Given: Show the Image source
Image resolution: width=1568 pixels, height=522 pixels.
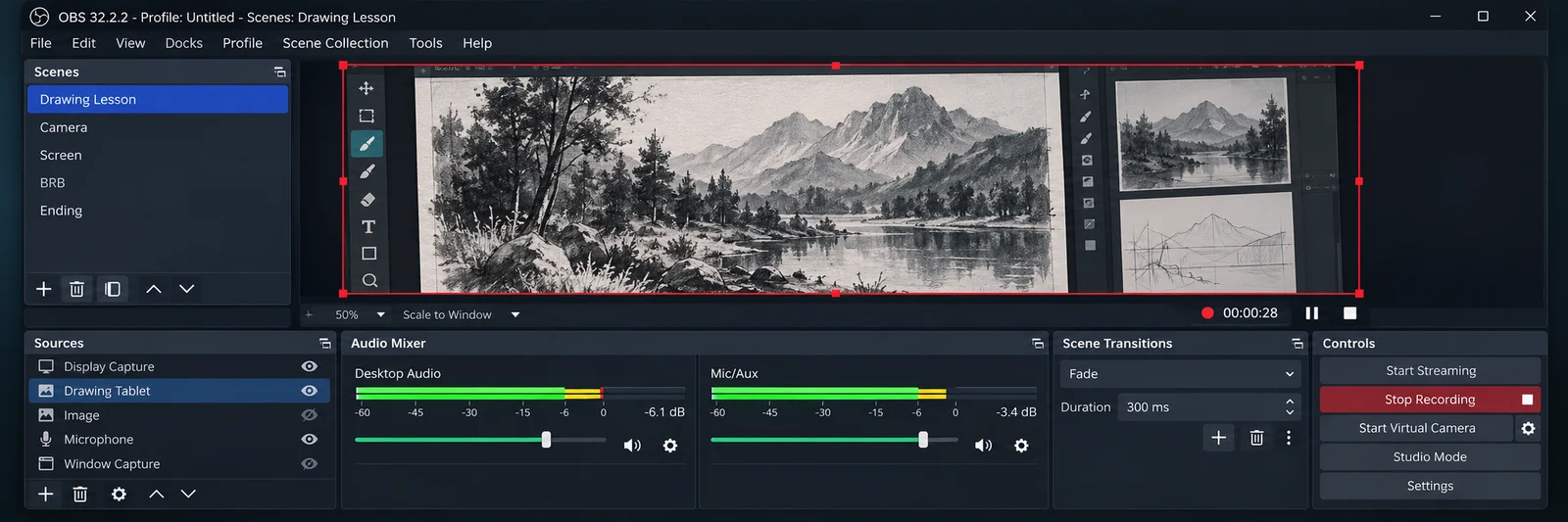Looking at the screenshot, I should tap(310, 415).
